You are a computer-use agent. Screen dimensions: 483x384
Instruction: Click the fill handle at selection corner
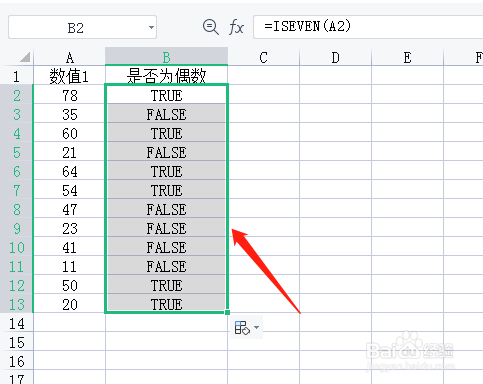pos(227,312)
